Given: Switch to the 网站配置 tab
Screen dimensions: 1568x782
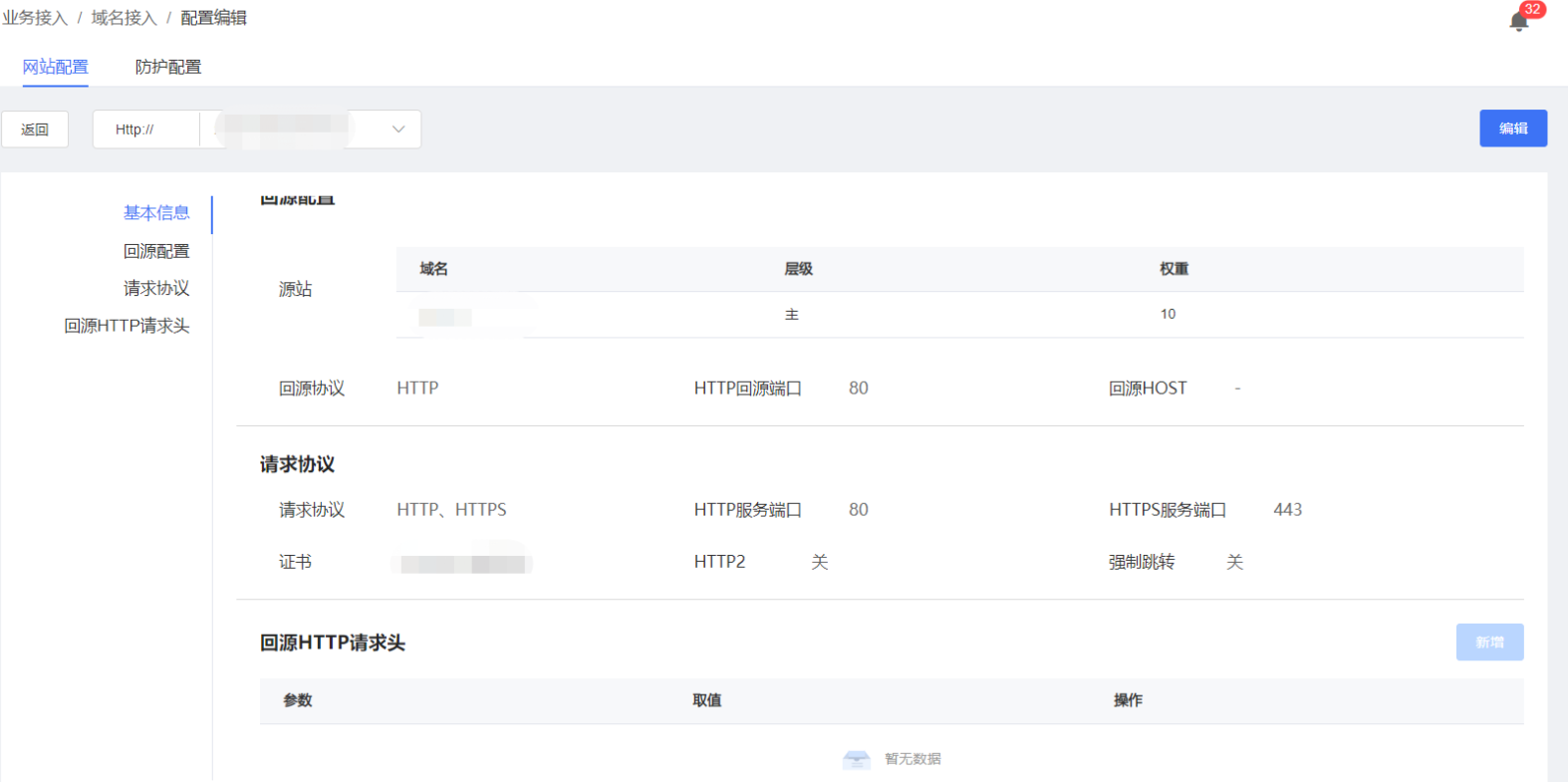Looking at the screenshot, I should (56, 67).
